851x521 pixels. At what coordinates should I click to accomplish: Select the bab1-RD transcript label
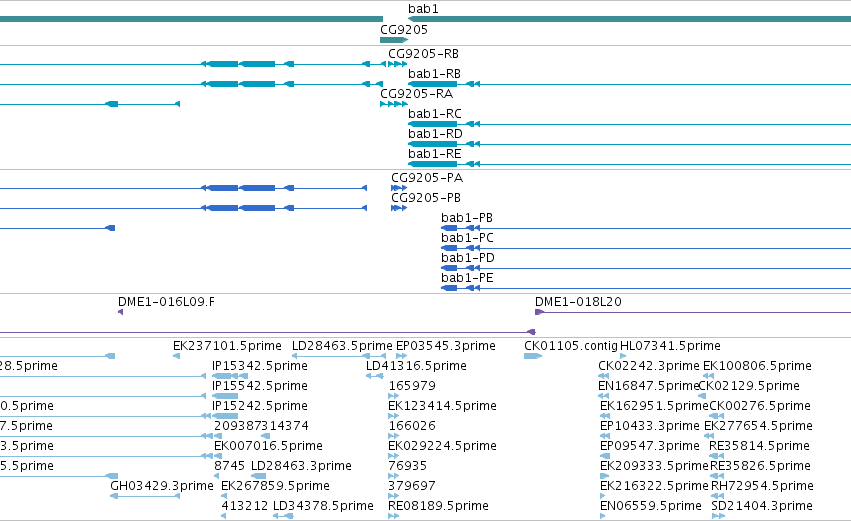click(x=435, y=134)
